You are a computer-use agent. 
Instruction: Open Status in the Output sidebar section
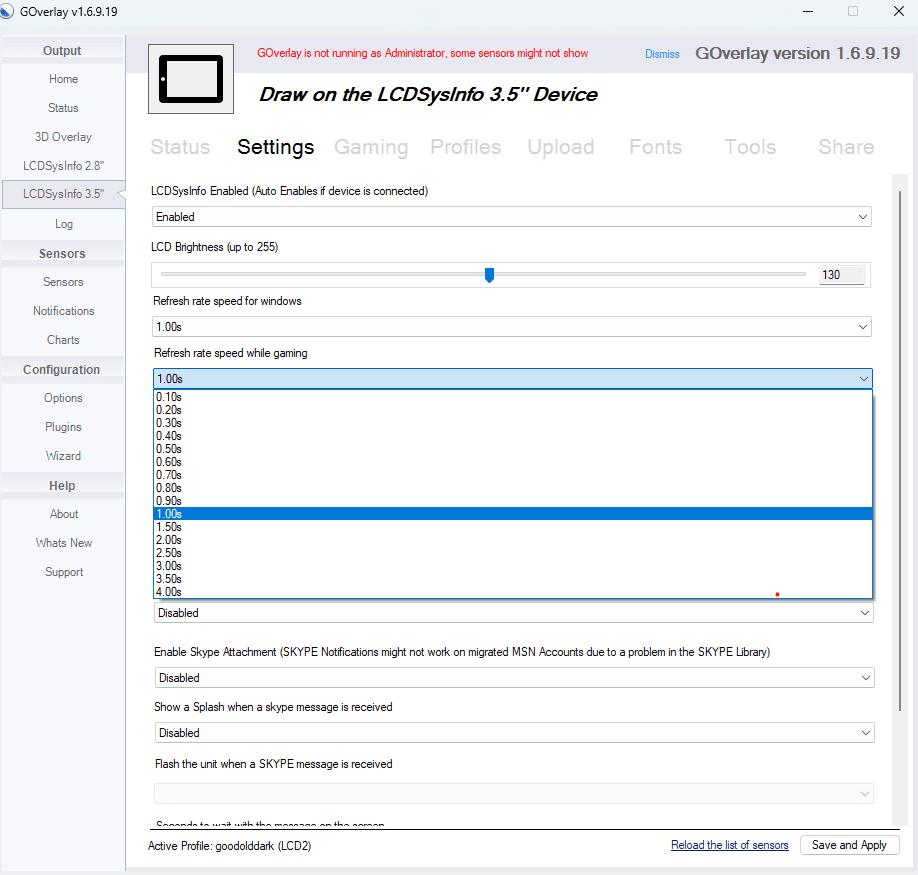(x=63, y=108)
